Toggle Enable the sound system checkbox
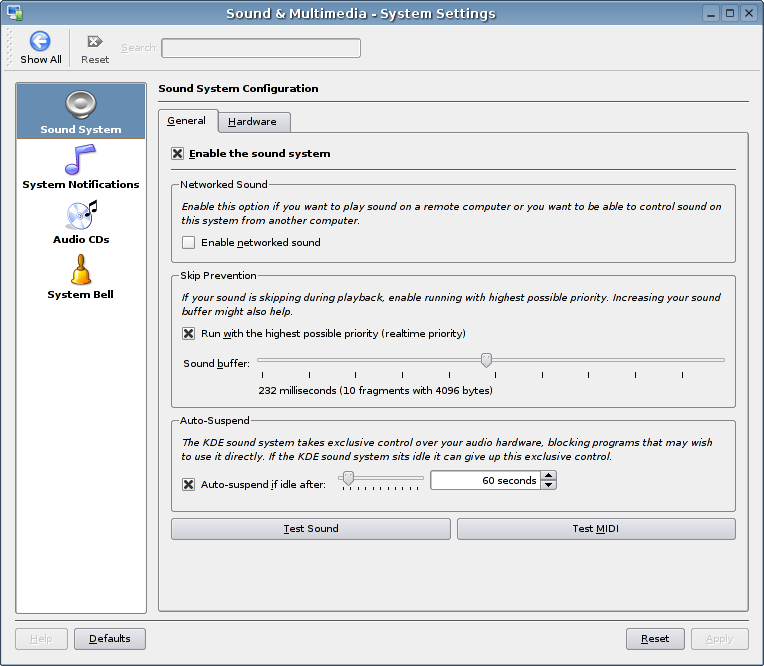The width and height of the screenshot is (764, 666). (x=178, y=153)
